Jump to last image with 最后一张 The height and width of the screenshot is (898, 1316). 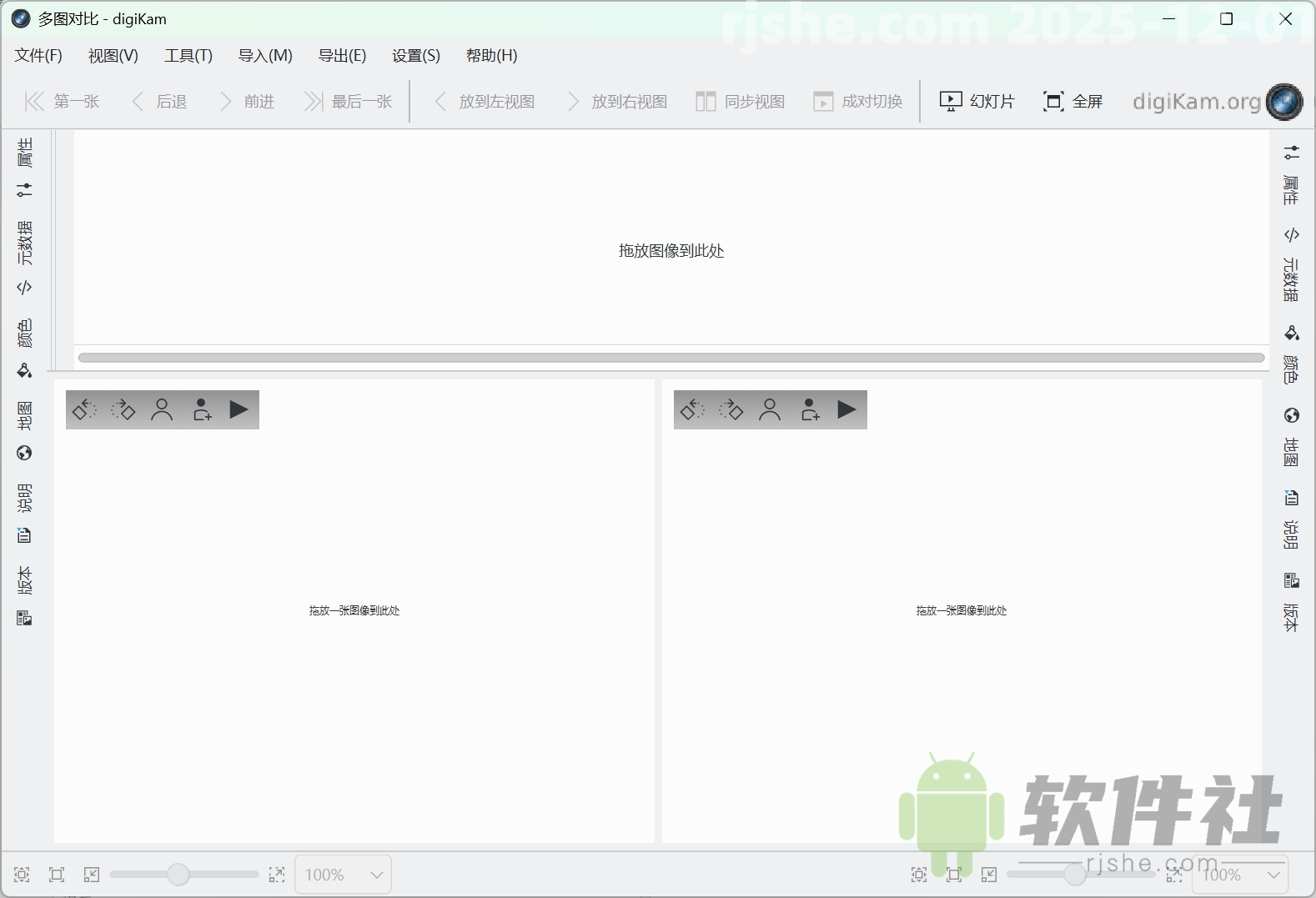(348, 102)
